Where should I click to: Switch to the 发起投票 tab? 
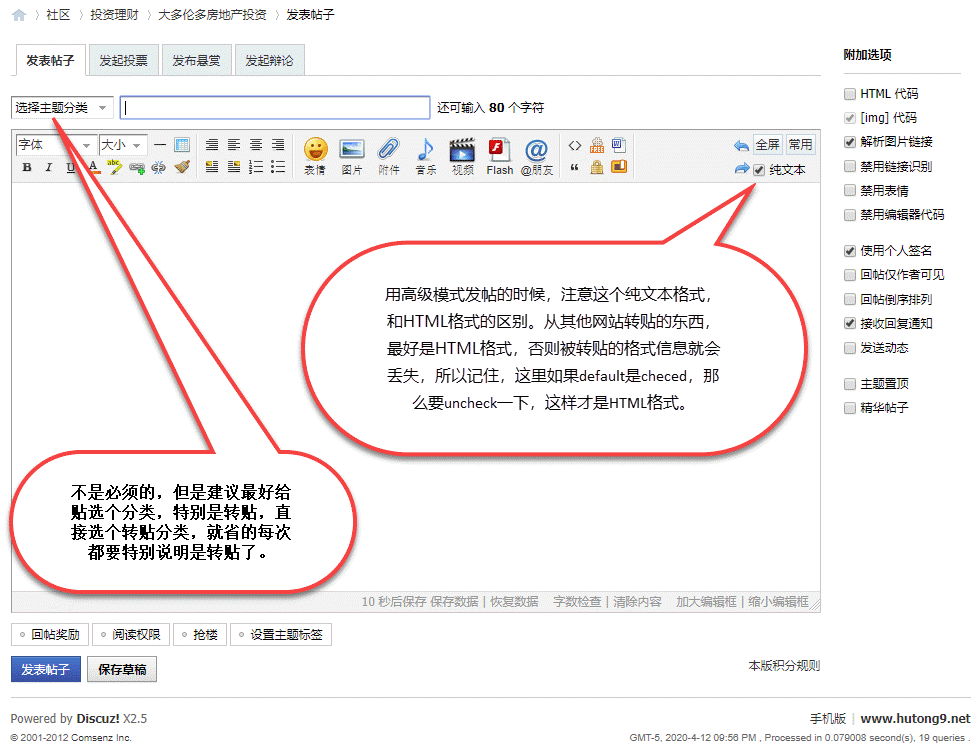pos(123,61)
